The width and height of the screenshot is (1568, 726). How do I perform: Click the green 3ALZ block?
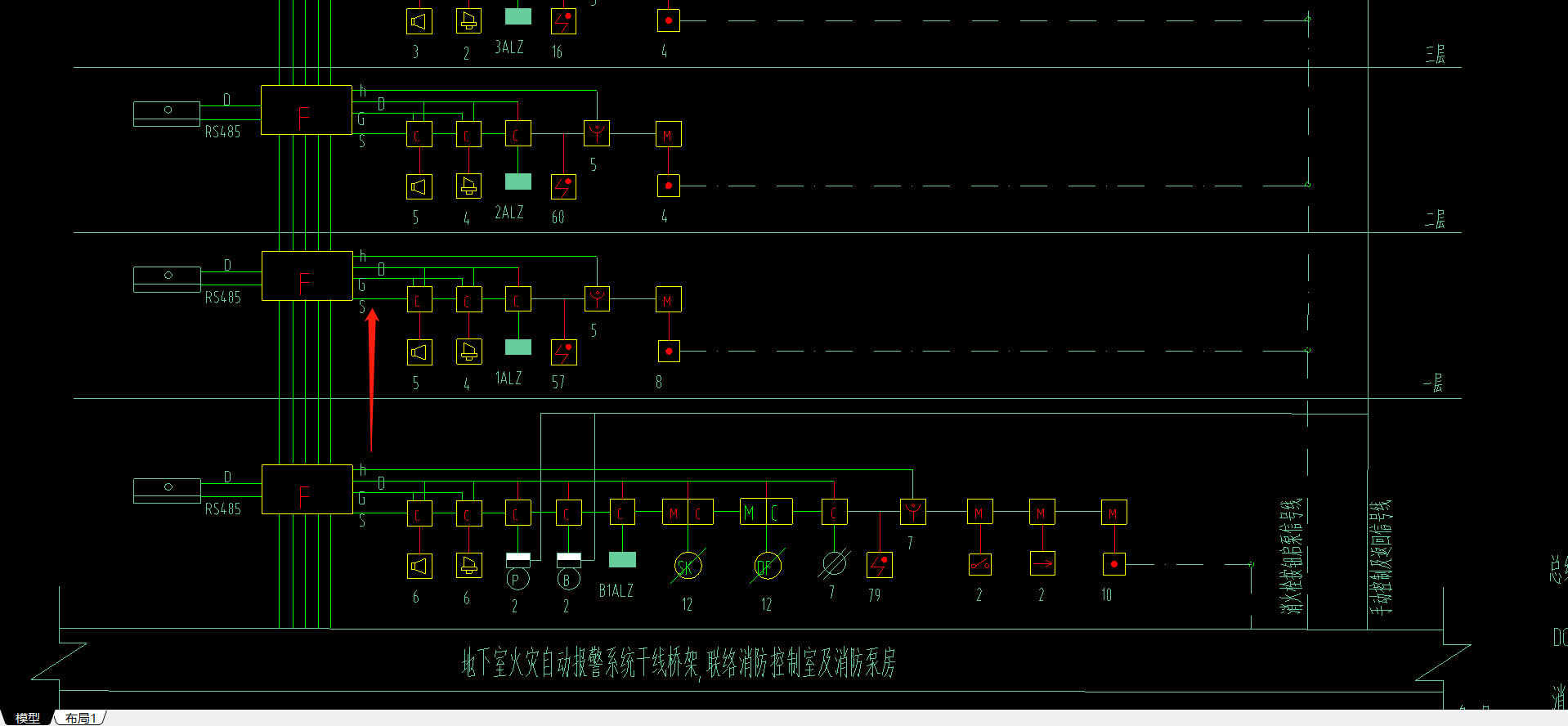pos(518,16)
